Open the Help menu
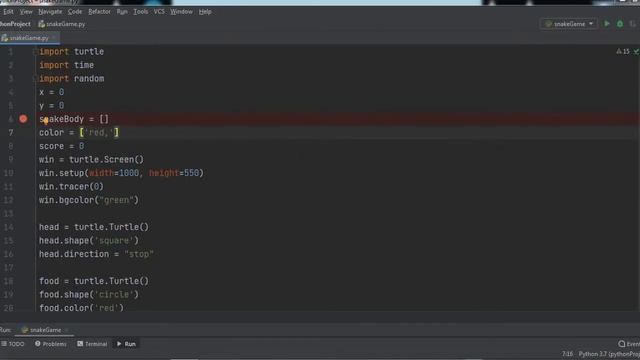 click(205, 12)
